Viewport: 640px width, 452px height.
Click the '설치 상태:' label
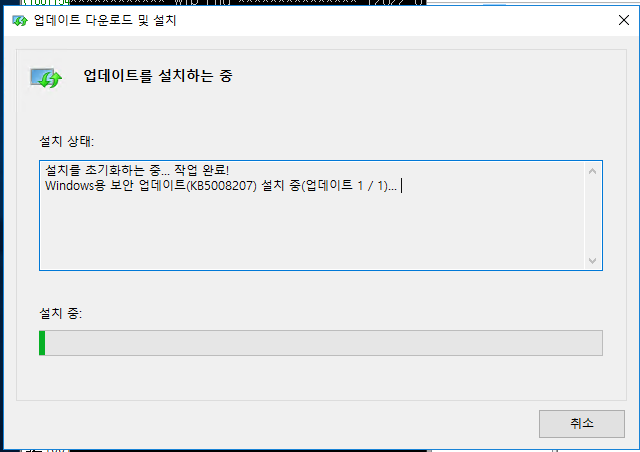coord(67,141)
